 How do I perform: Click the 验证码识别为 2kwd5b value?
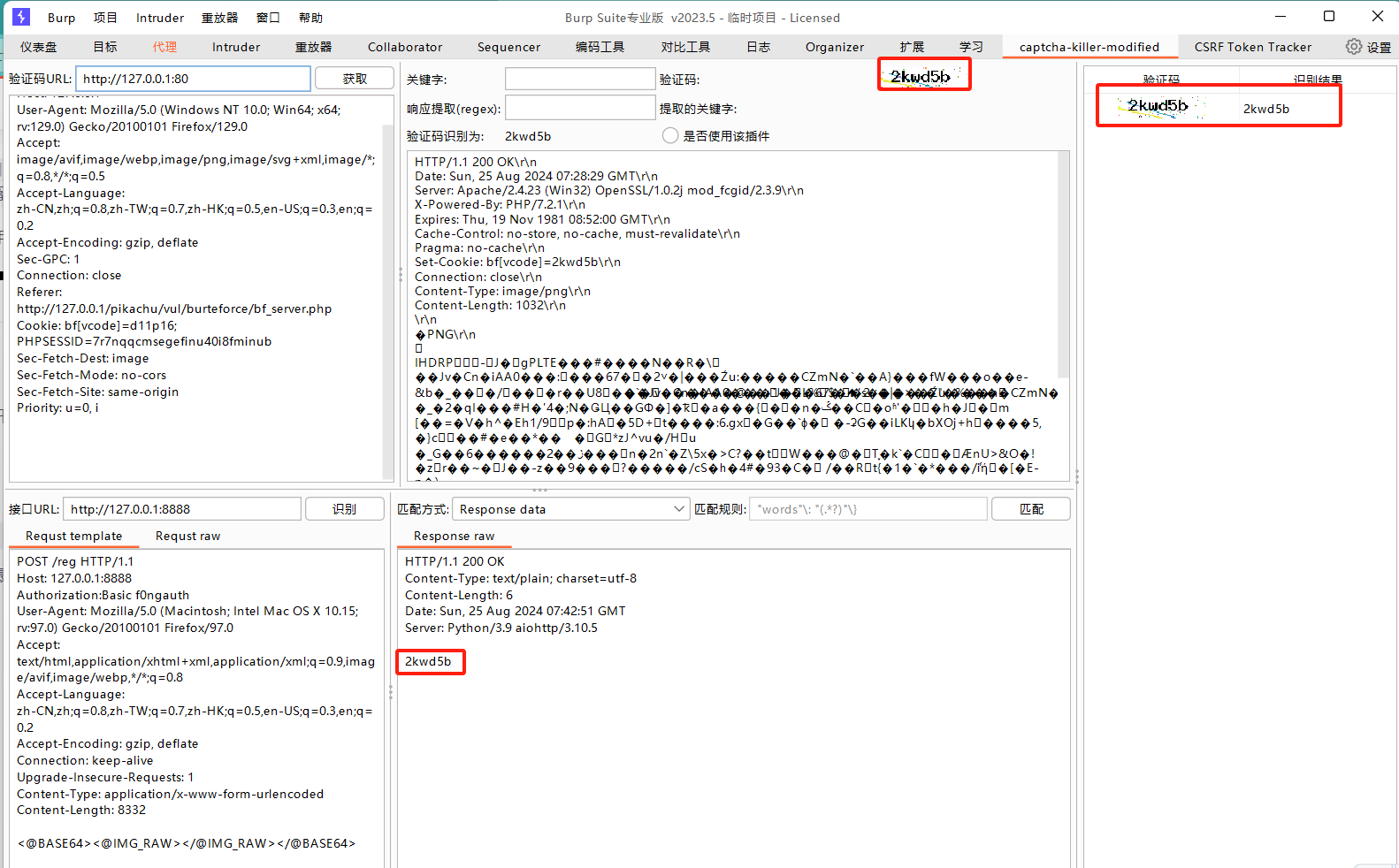[x=527, y=136]
